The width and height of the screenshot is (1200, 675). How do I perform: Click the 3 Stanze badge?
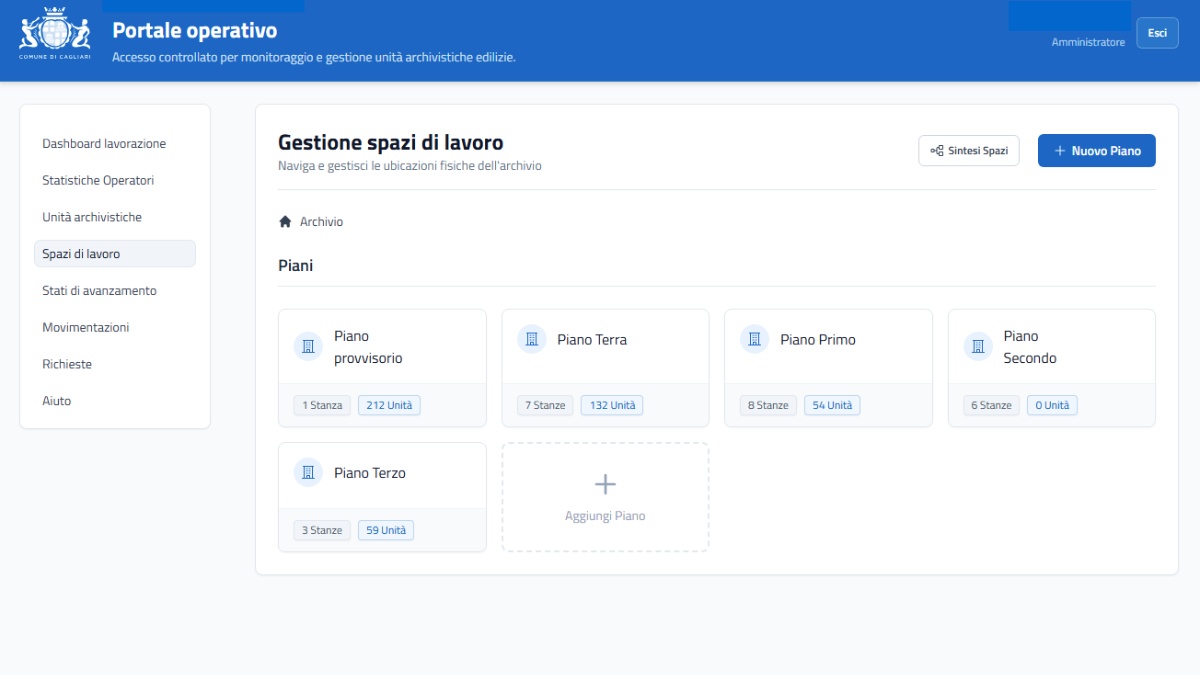click(322, 530)
